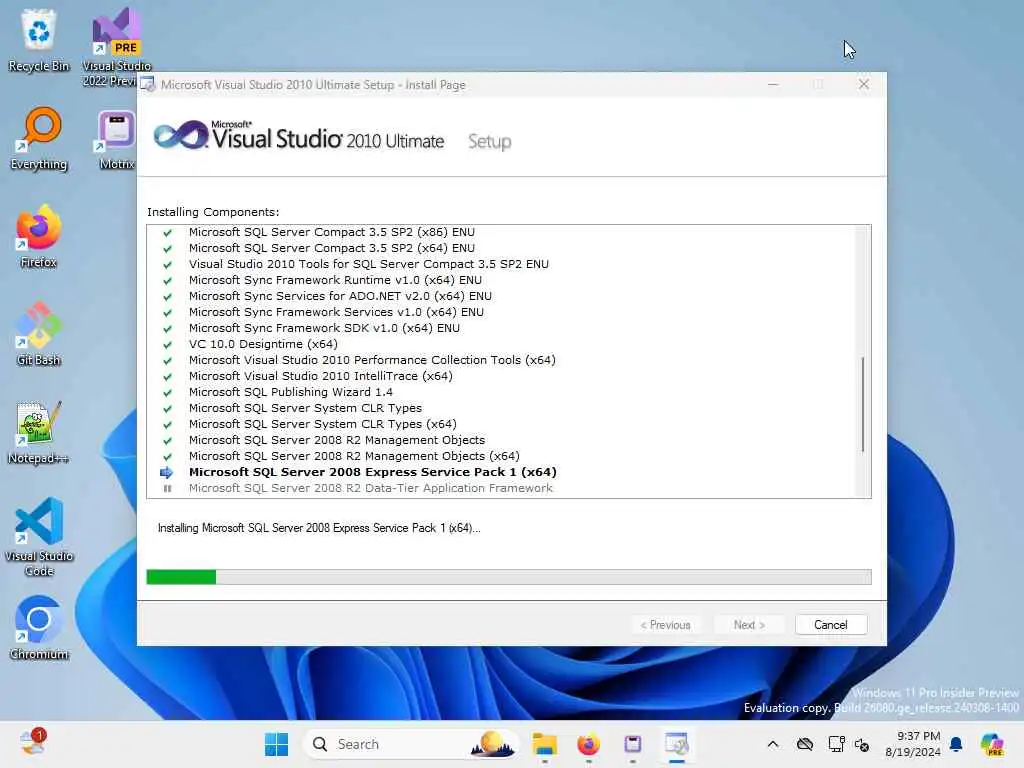This screenshot has height=768, width=1024.
Task: Open the Motrix desktop shortcut
Action: point(116,138)
